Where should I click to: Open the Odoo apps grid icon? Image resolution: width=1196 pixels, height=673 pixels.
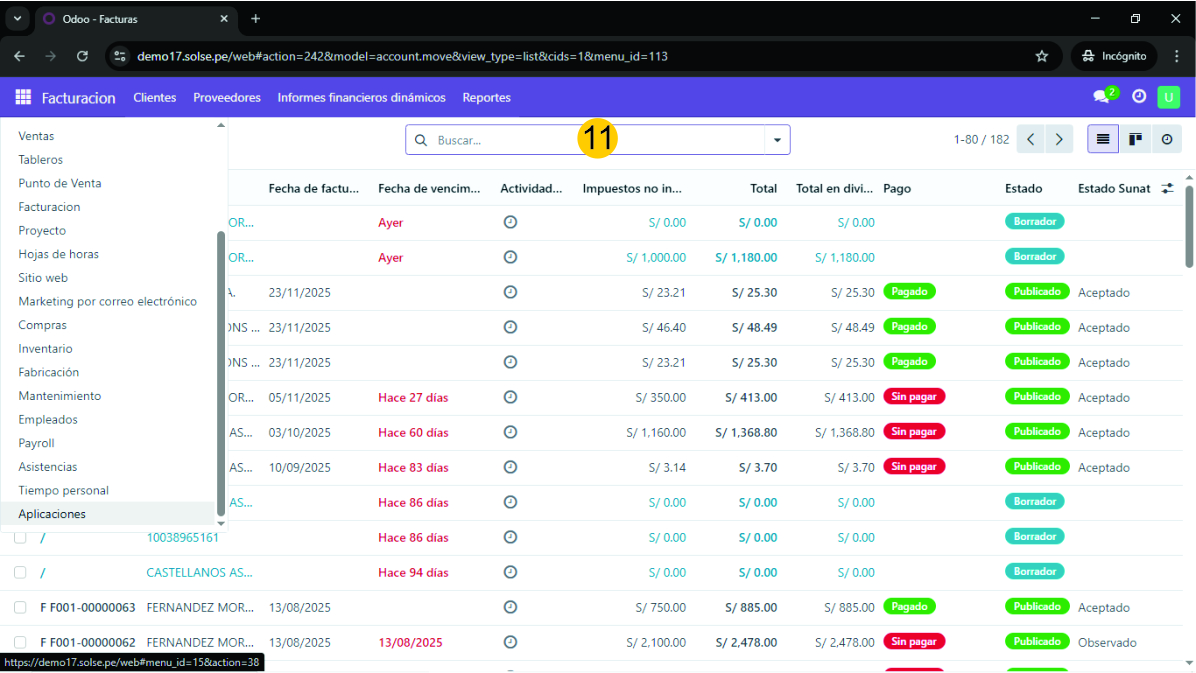[23, 97]
